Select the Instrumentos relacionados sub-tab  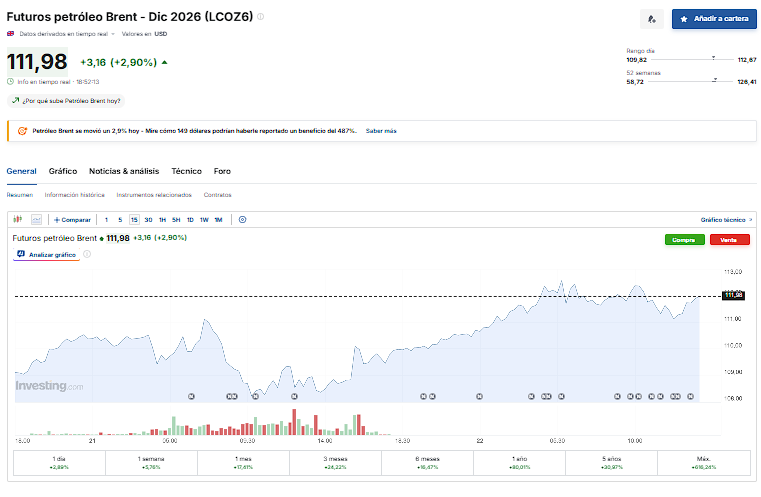154,195
